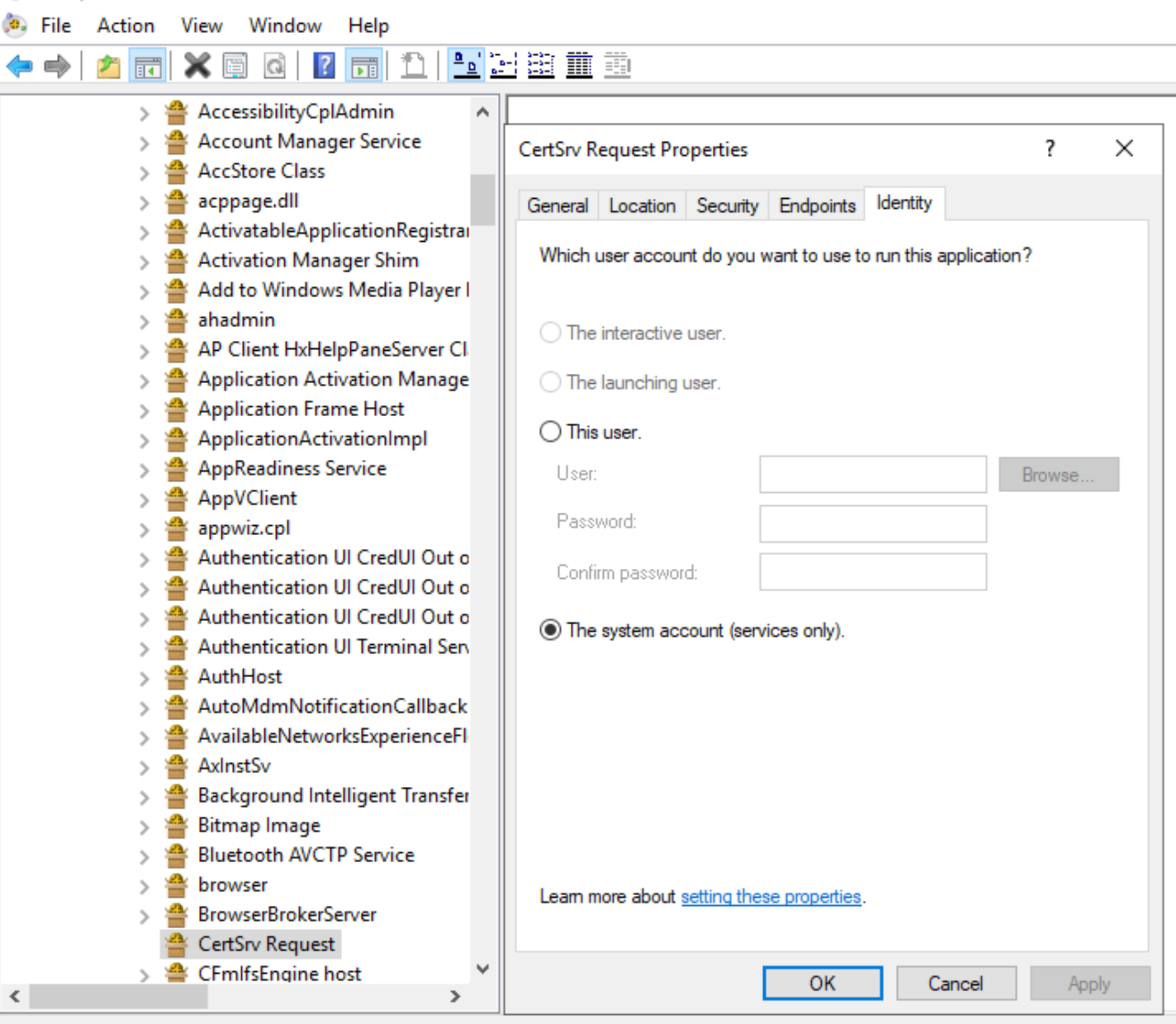Click the dialog help question mark
The image size is (1176, 1024).
coord(1050,149)
